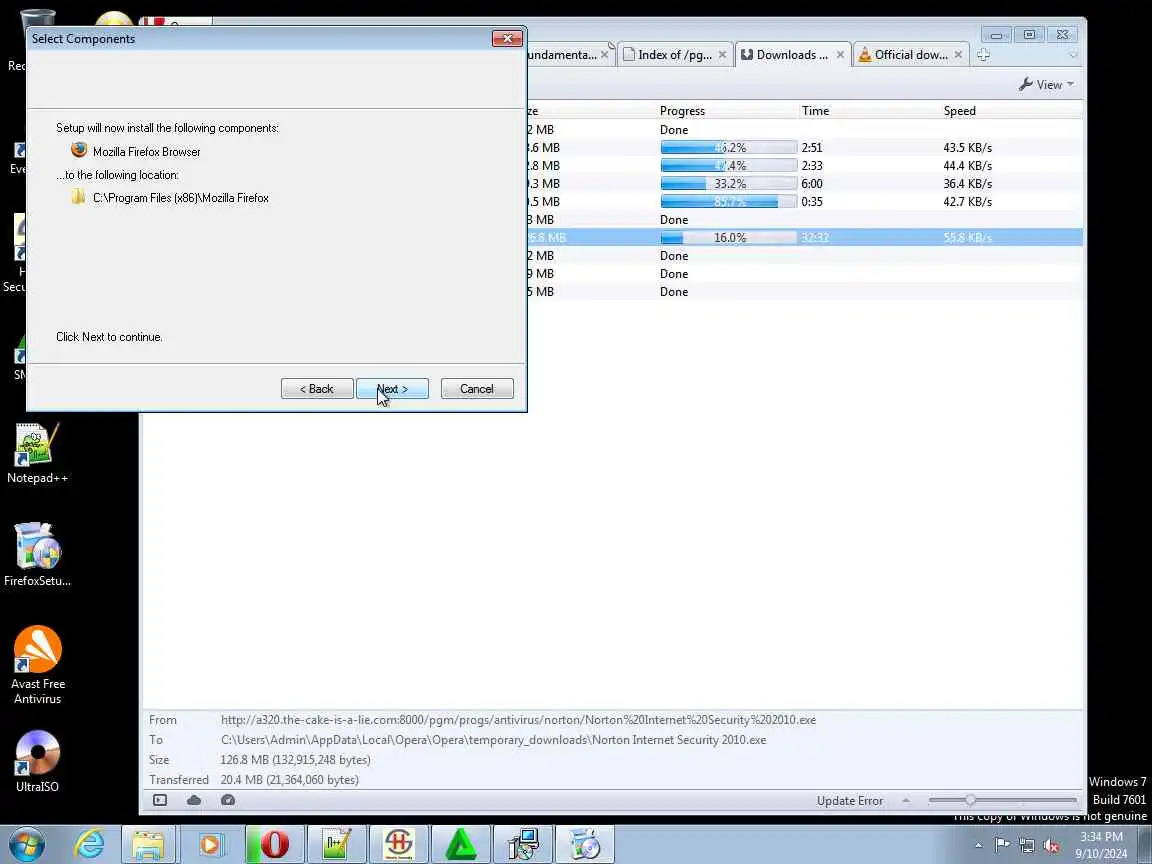
Task: Open the computer installer icon in taskbar
Action: click(523, 844)
